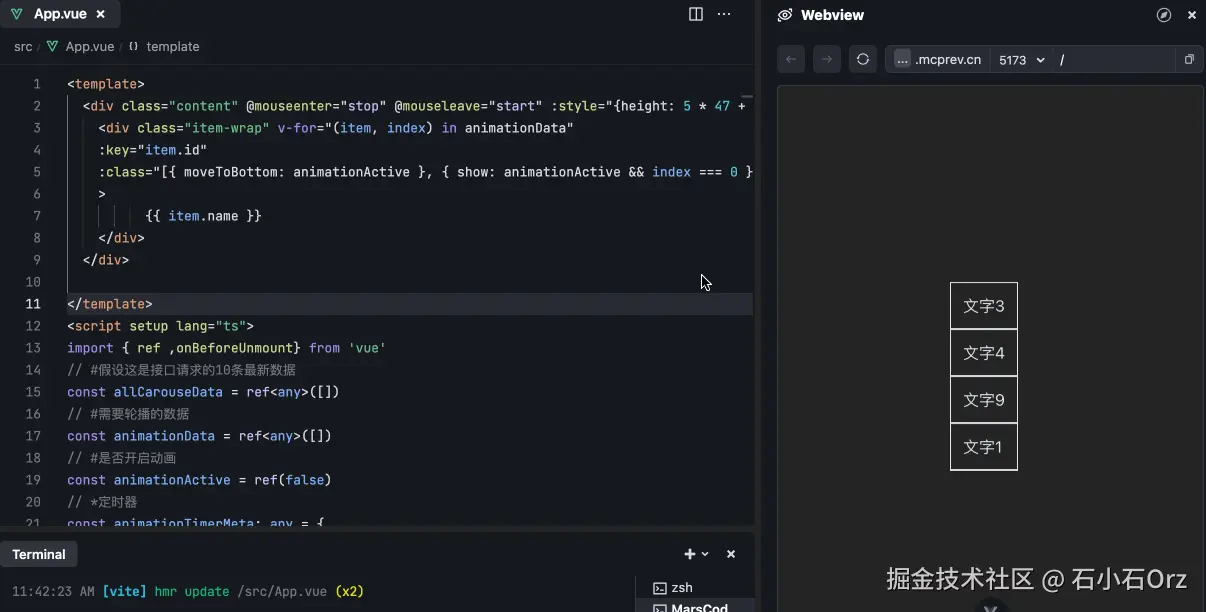This screenshot has width=1206, height=612.
Task: Close the Terminal panel
Action: pyautogui.click(x=731, y=554)
